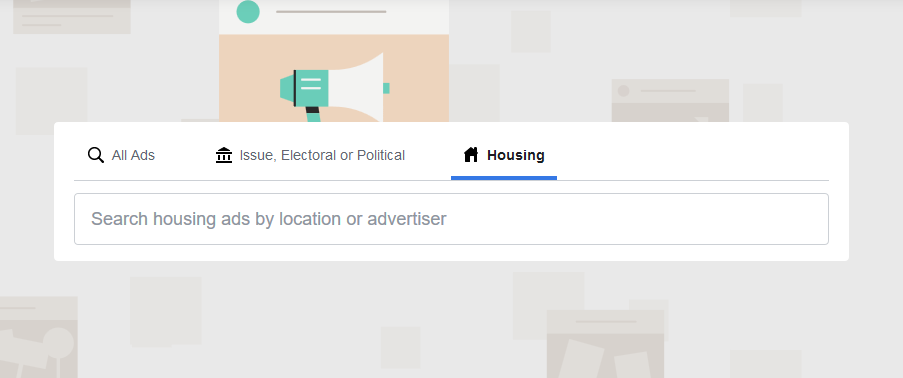The height and width of the screenshot is (378, 903).
Task: Click the faded ad card in the top-left background
Action: coord(72,17)
